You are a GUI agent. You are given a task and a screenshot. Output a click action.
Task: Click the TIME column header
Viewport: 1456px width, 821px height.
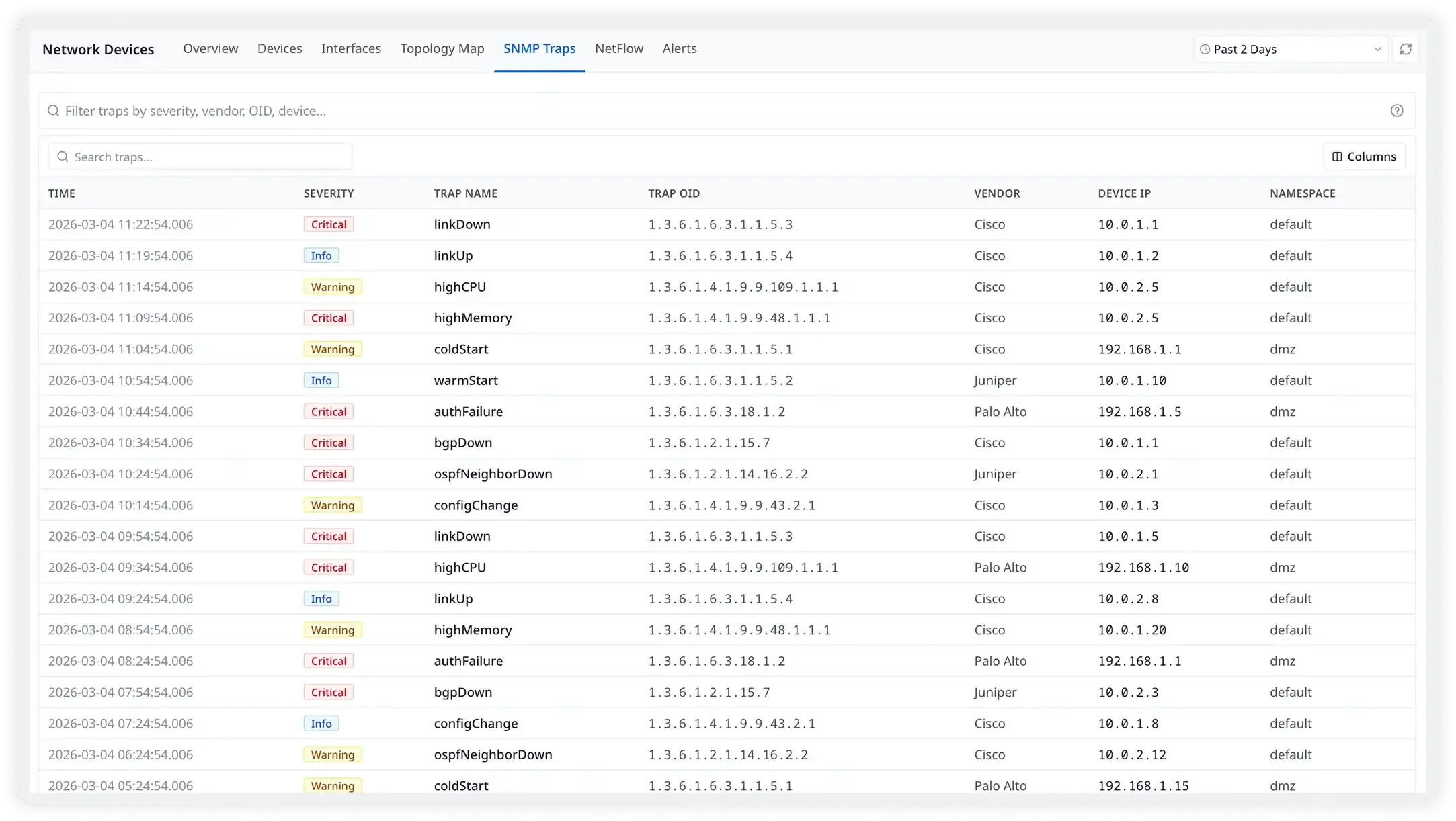tap(62, 193)
